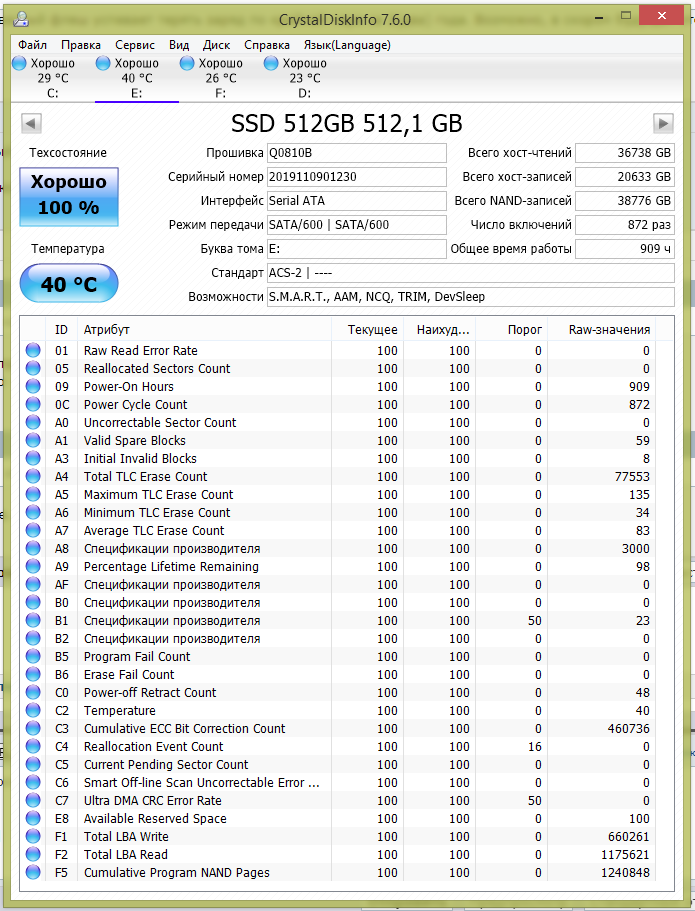This screenshot has width=695, height=911.
Task: Select drive F: at 26 °C
Action: [220, 78]
